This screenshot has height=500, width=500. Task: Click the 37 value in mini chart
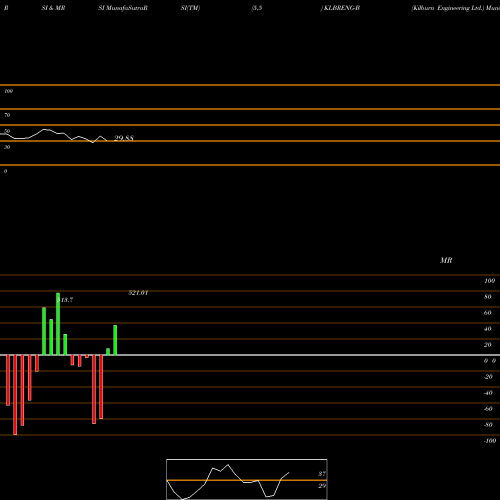point(322,474)
